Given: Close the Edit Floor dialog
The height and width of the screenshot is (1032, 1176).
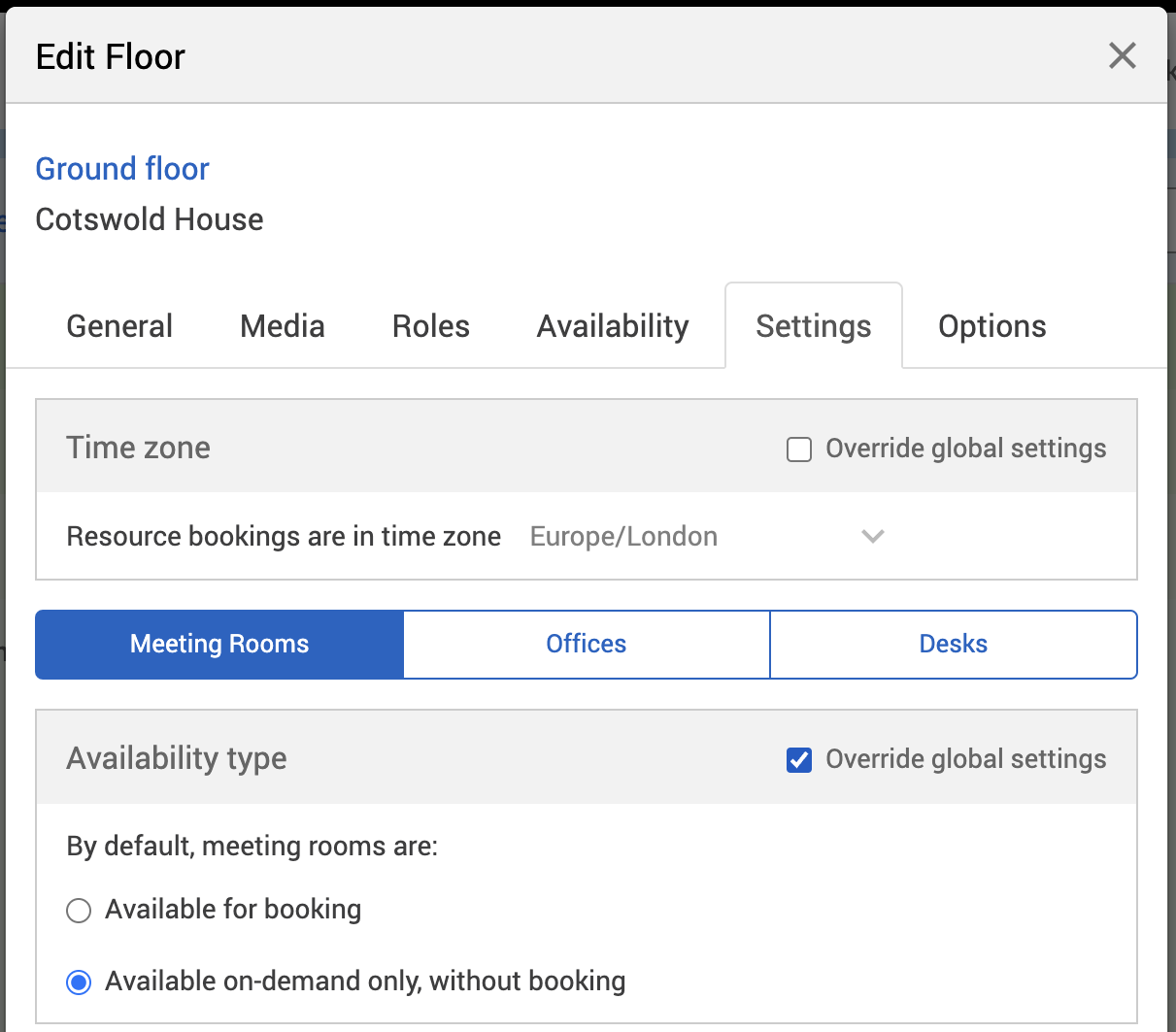Looking at the screenshot, I should pyautogui.click(x=1122, y=55).
